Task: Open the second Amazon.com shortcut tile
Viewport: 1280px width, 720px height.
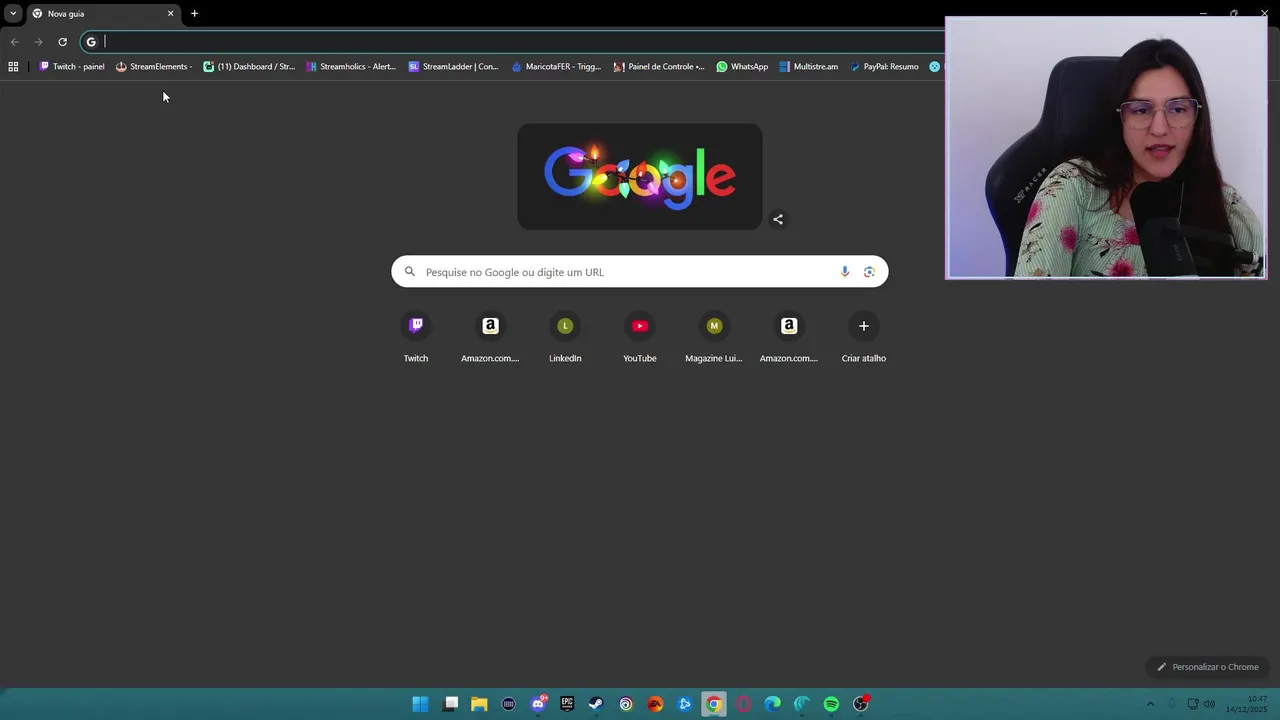Action: pos(789,338)
